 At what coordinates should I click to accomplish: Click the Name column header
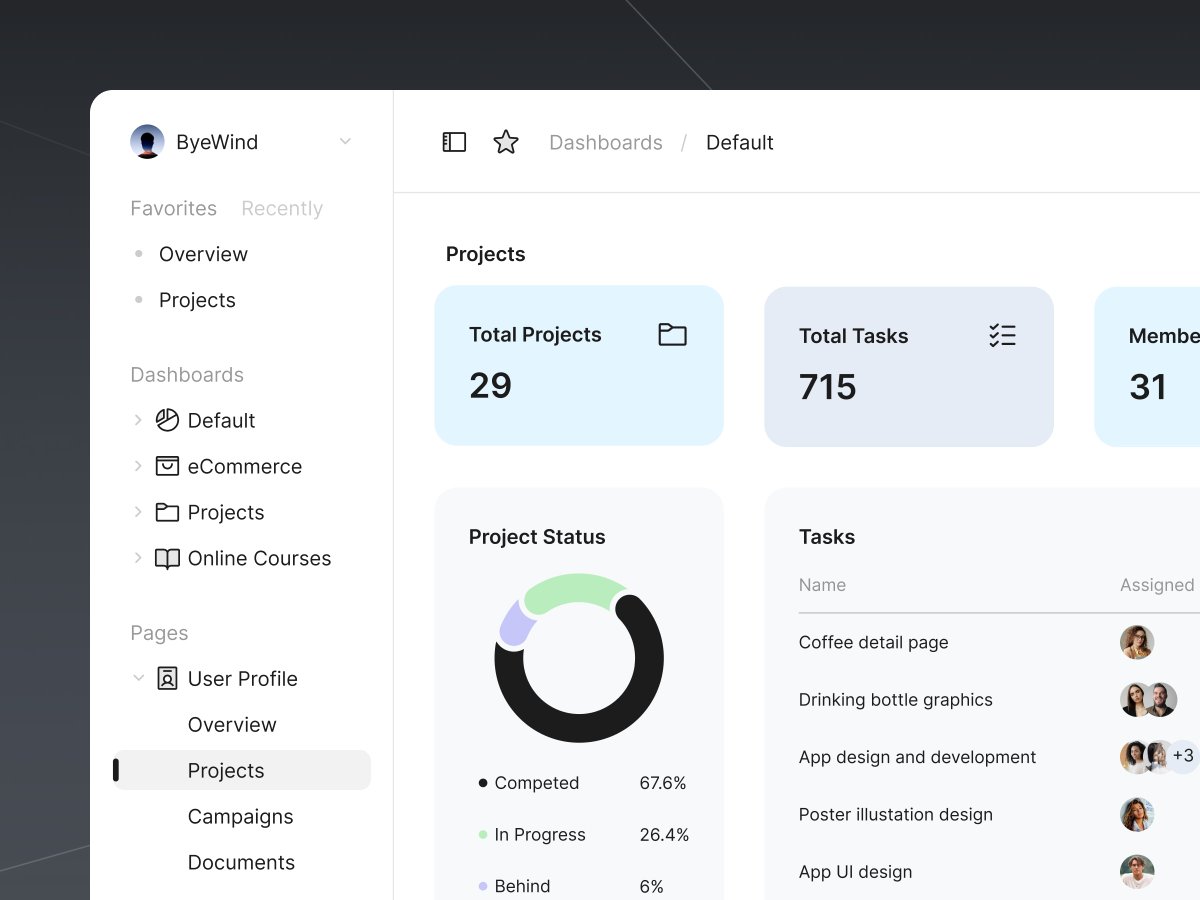point(822,585)
